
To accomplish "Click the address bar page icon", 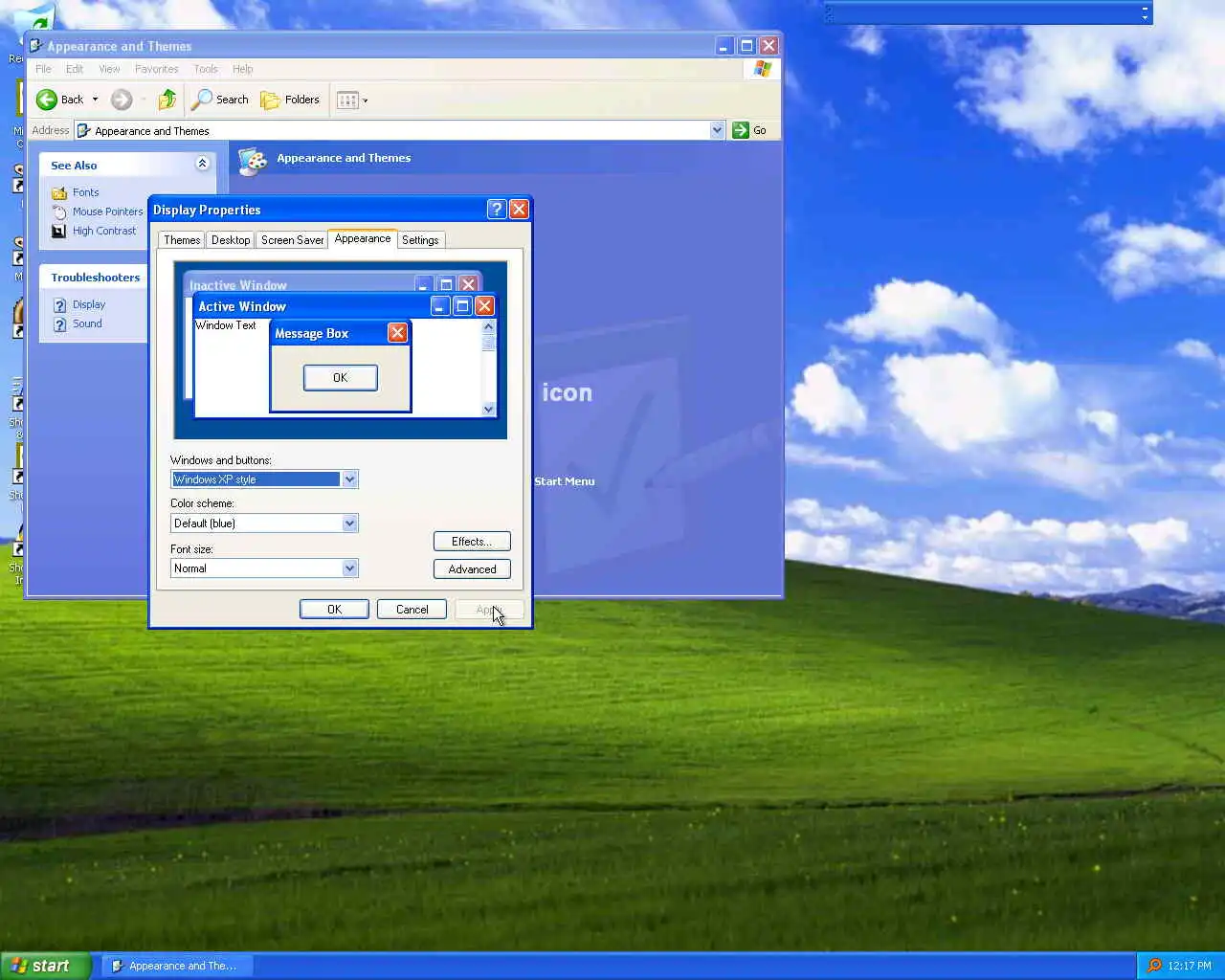I will (x=84, y=130).
